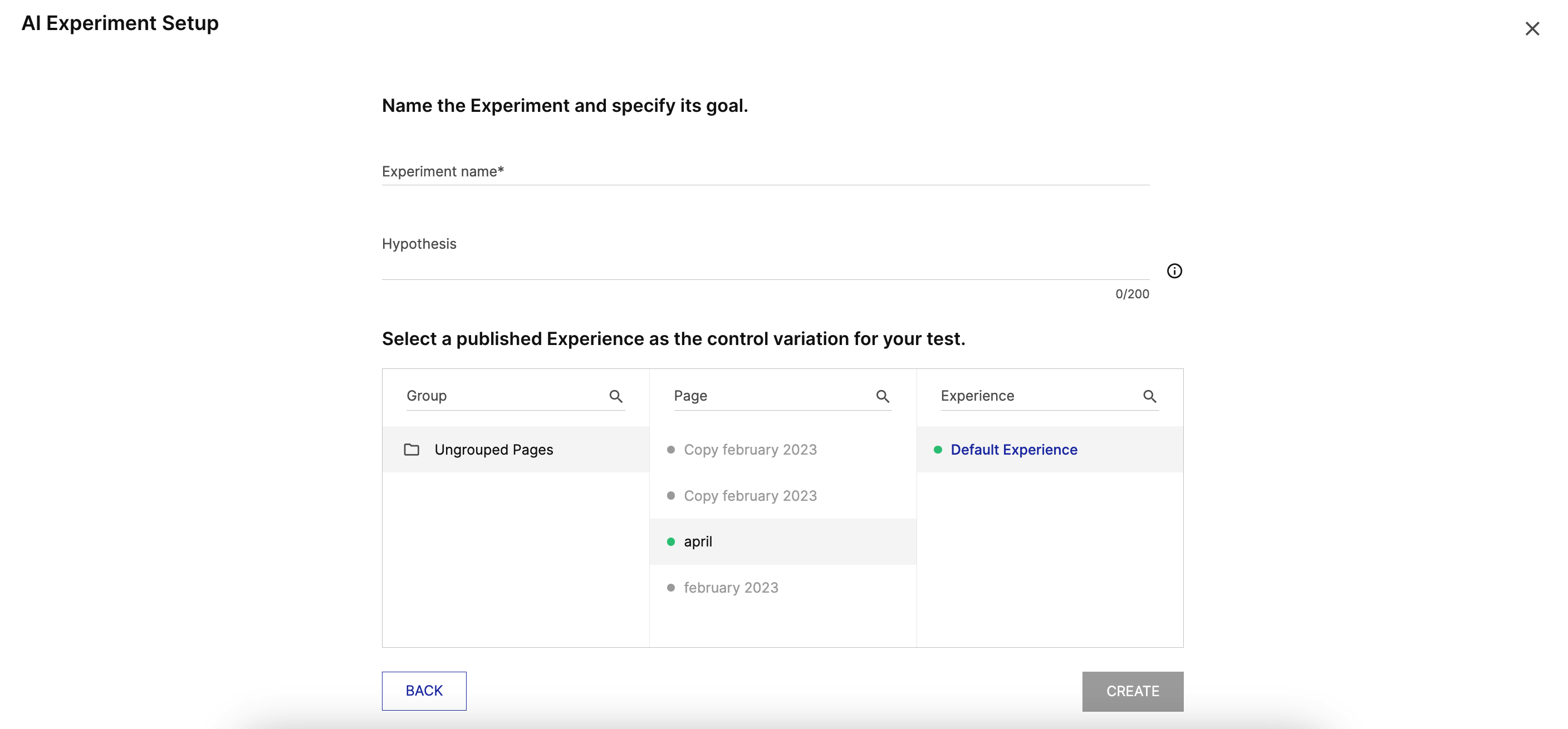The width and height of the screenshot is (1568, 729).
Task: Select the first Copy february 2023 page
Action: click(x=783, y=450)
